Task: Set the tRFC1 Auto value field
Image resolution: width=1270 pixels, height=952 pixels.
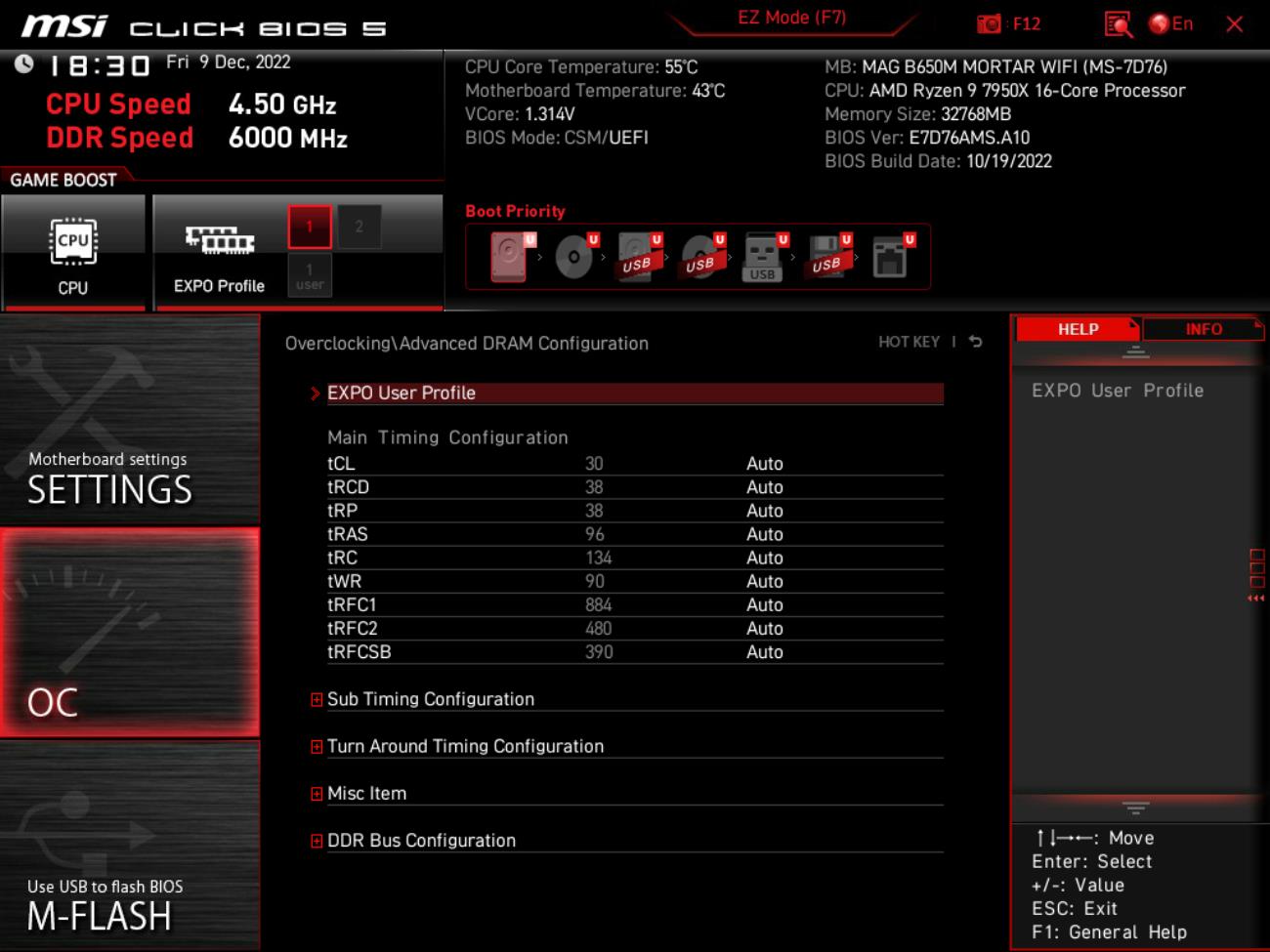Action: tap(765, 604)
